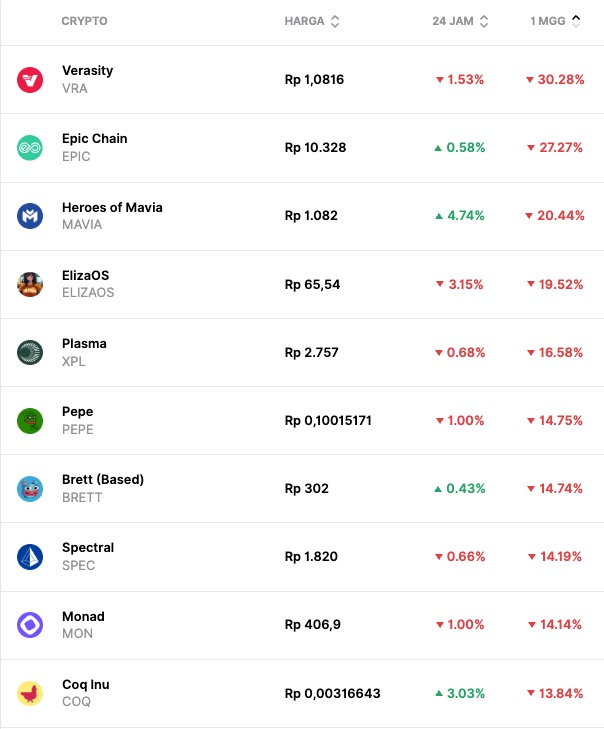Sort by 24 JAM change
604x729 pixels.
pyautogui.click(x=460, y=21)
